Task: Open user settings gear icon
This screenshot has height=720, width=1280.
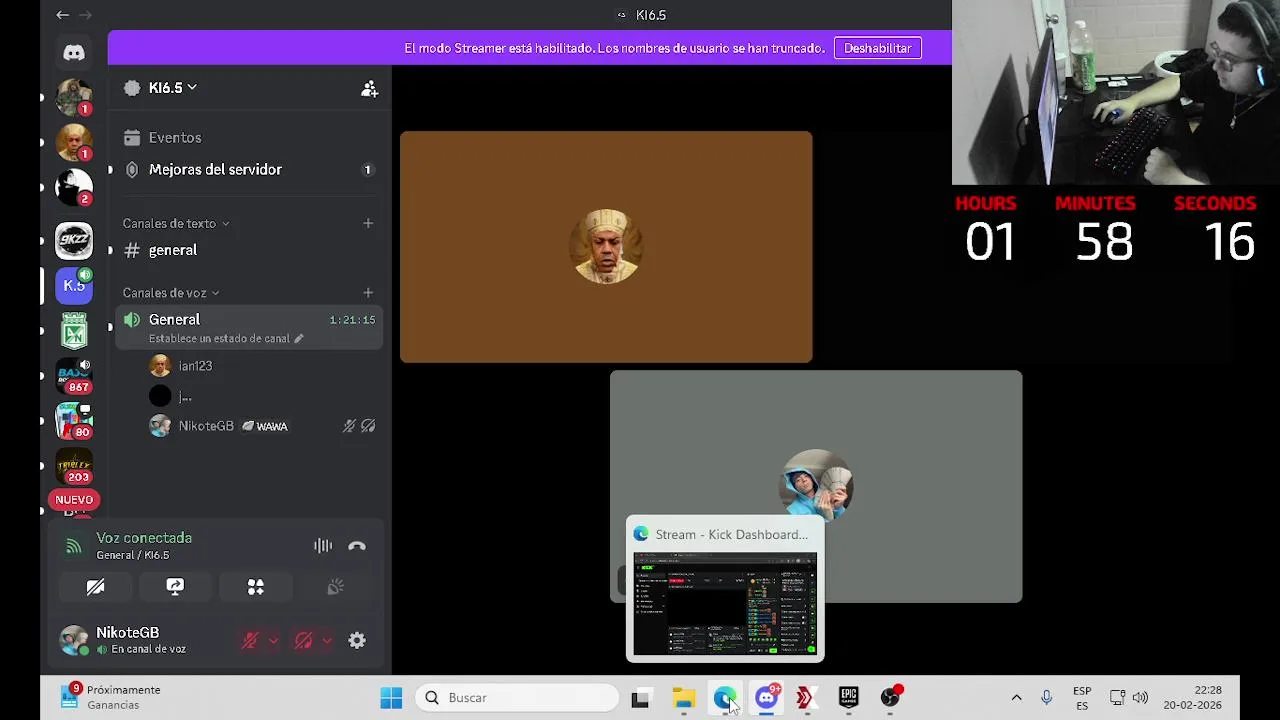Action: point(357,641)
